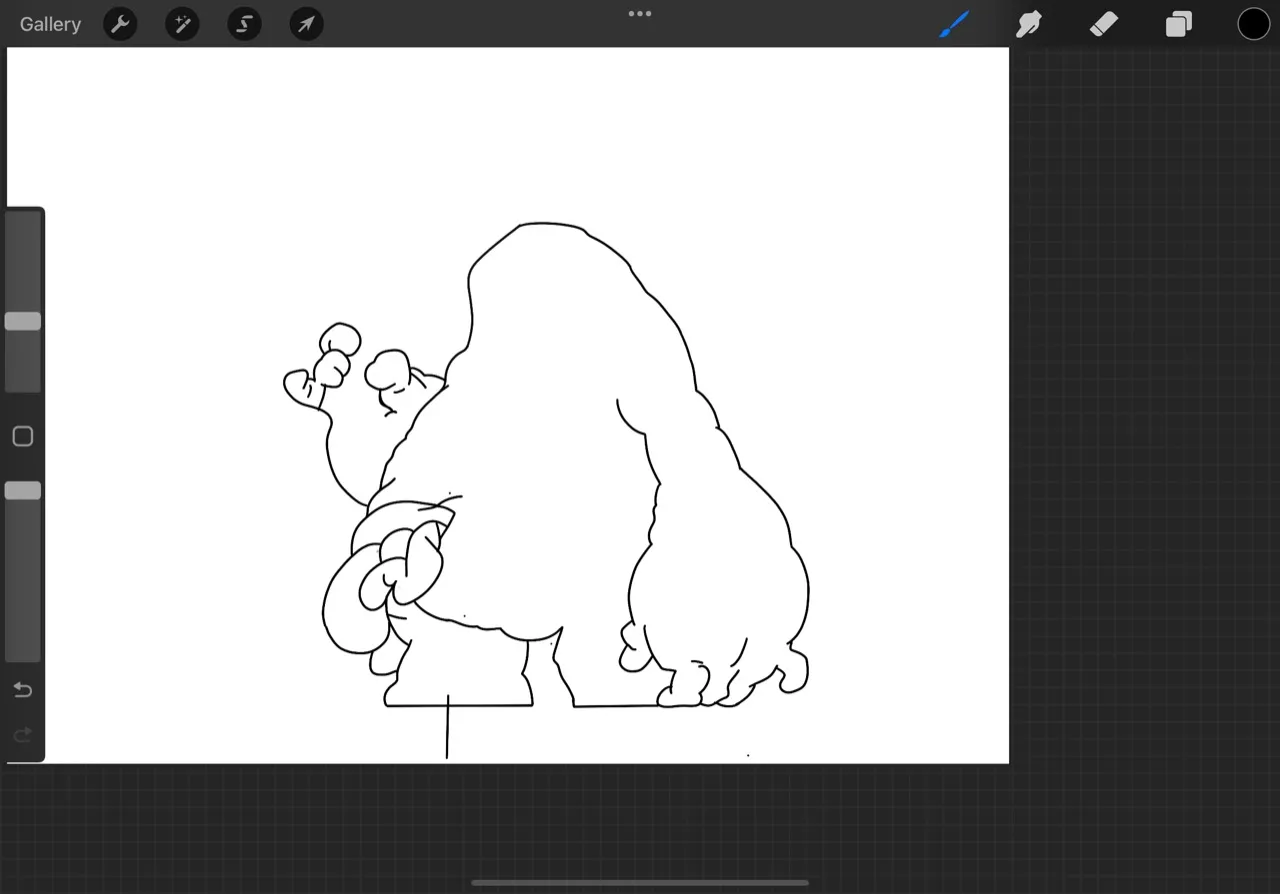Open the three-dots menu at top center

(640, 14)
